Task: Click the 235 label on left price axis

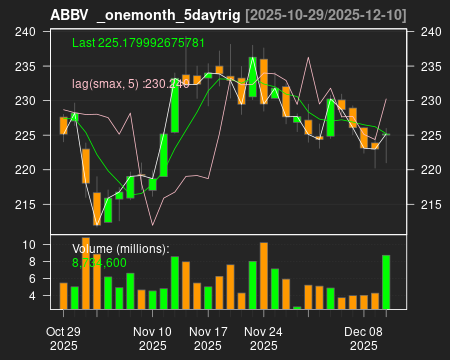Action: pos(25,67)
